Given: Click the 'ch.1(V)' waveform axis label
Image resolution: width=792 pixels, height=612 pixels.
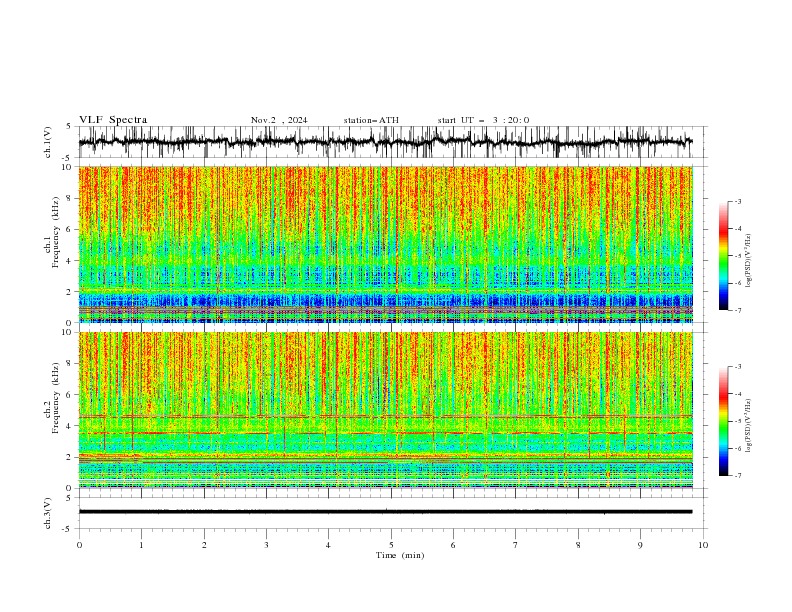Looking at the screenshot, I should pyautogui.click(x=48, y=142).
